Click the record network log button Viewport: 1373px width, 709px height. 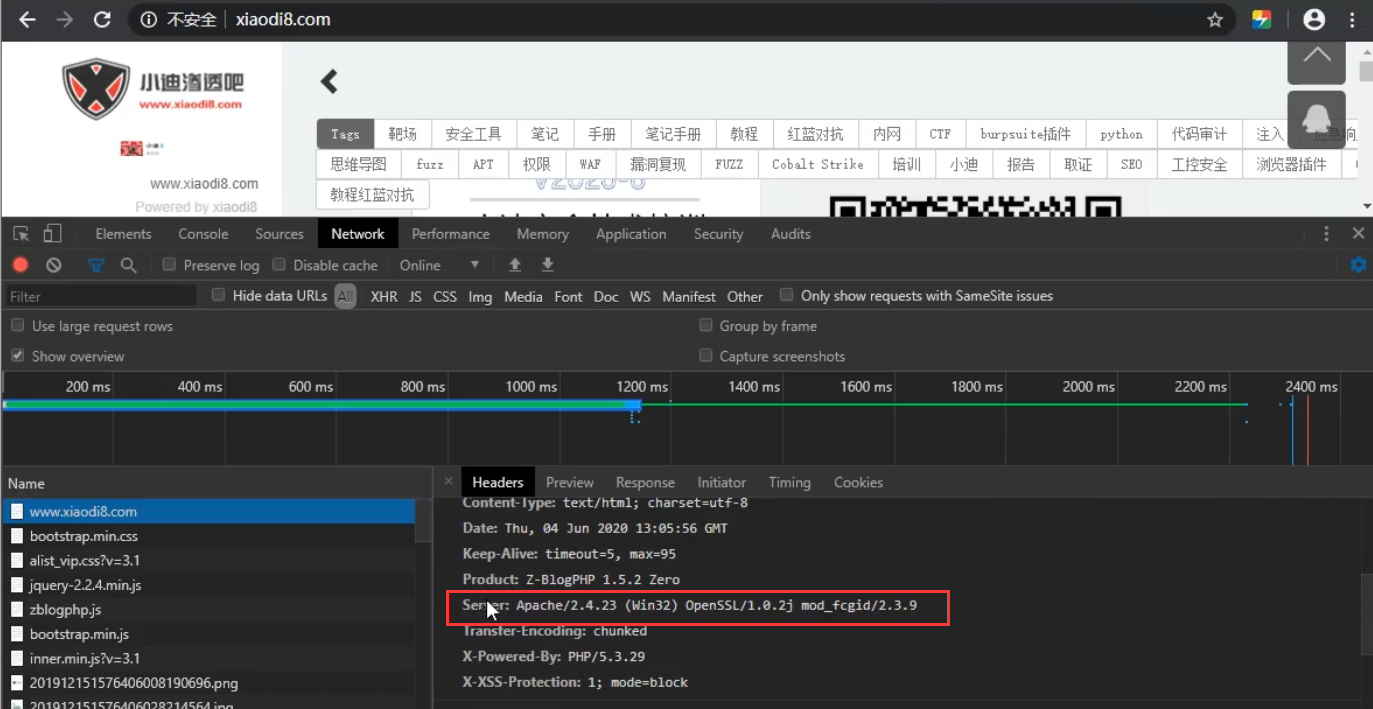[x=20, y=265]
